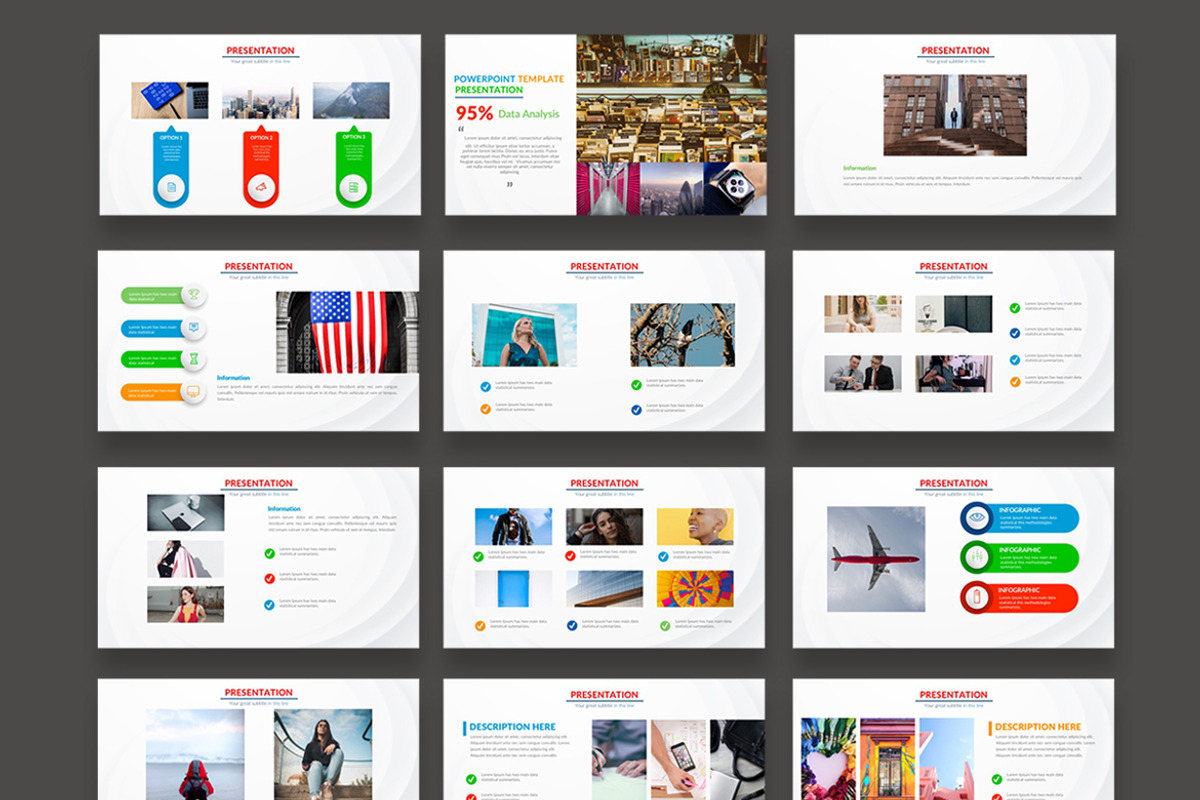The width and height of the screenshot is (1200, 800).
Task: Click the green checkmark under the birds photo
Action: coord(636,384)
